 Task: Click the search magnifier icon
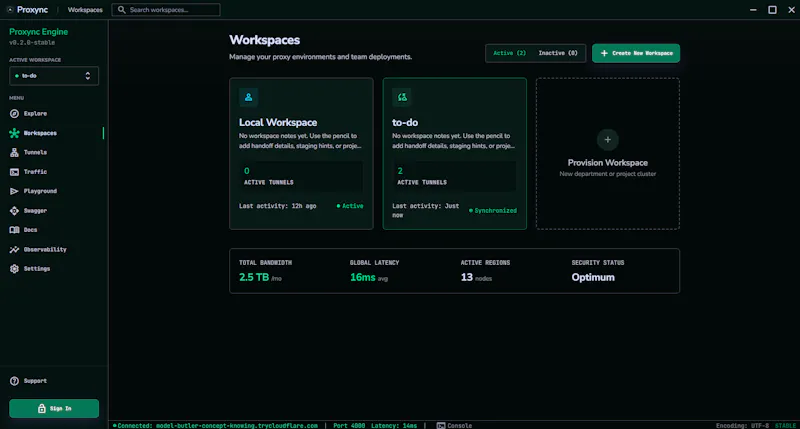pyautogui.click(x=121, y=10)
